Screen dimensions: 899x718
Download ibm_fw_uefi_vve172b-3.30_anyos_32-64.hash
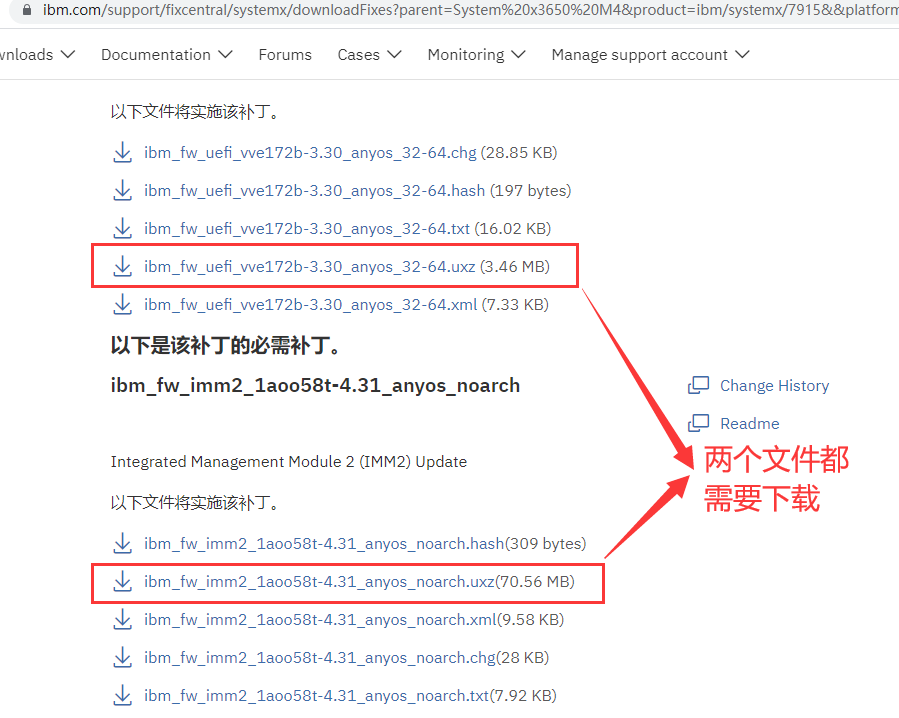coord(314,190)
